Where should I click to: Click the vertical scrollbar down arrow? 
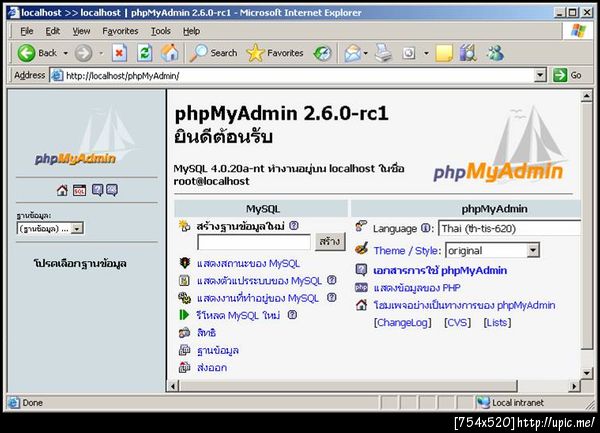point(587,373)
